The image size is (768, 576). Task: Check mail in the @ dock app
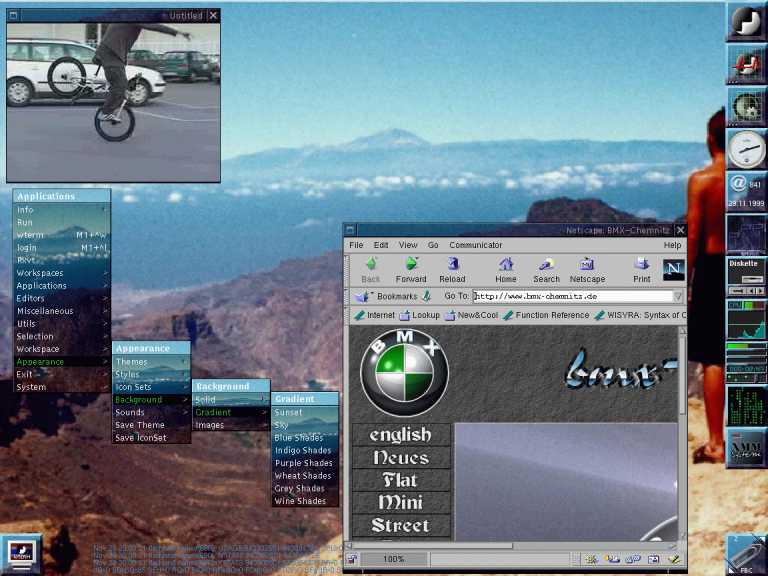746,192
